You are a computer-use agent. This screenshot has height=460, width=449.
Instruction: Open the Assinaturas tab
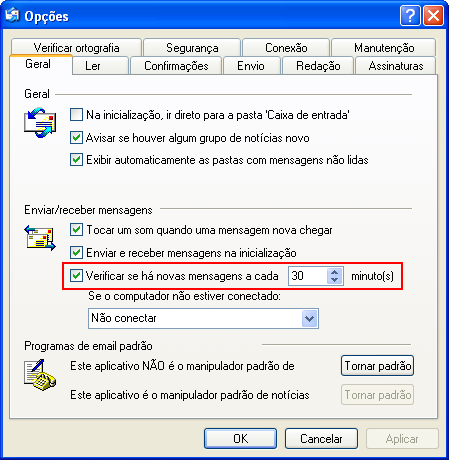[396, 66]
